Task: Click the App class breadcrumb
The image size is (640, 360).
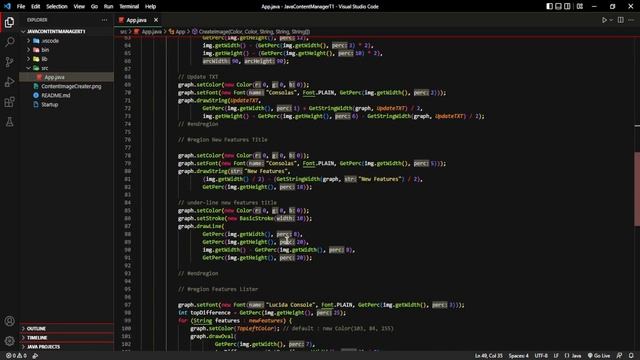Action: (180, 31)
